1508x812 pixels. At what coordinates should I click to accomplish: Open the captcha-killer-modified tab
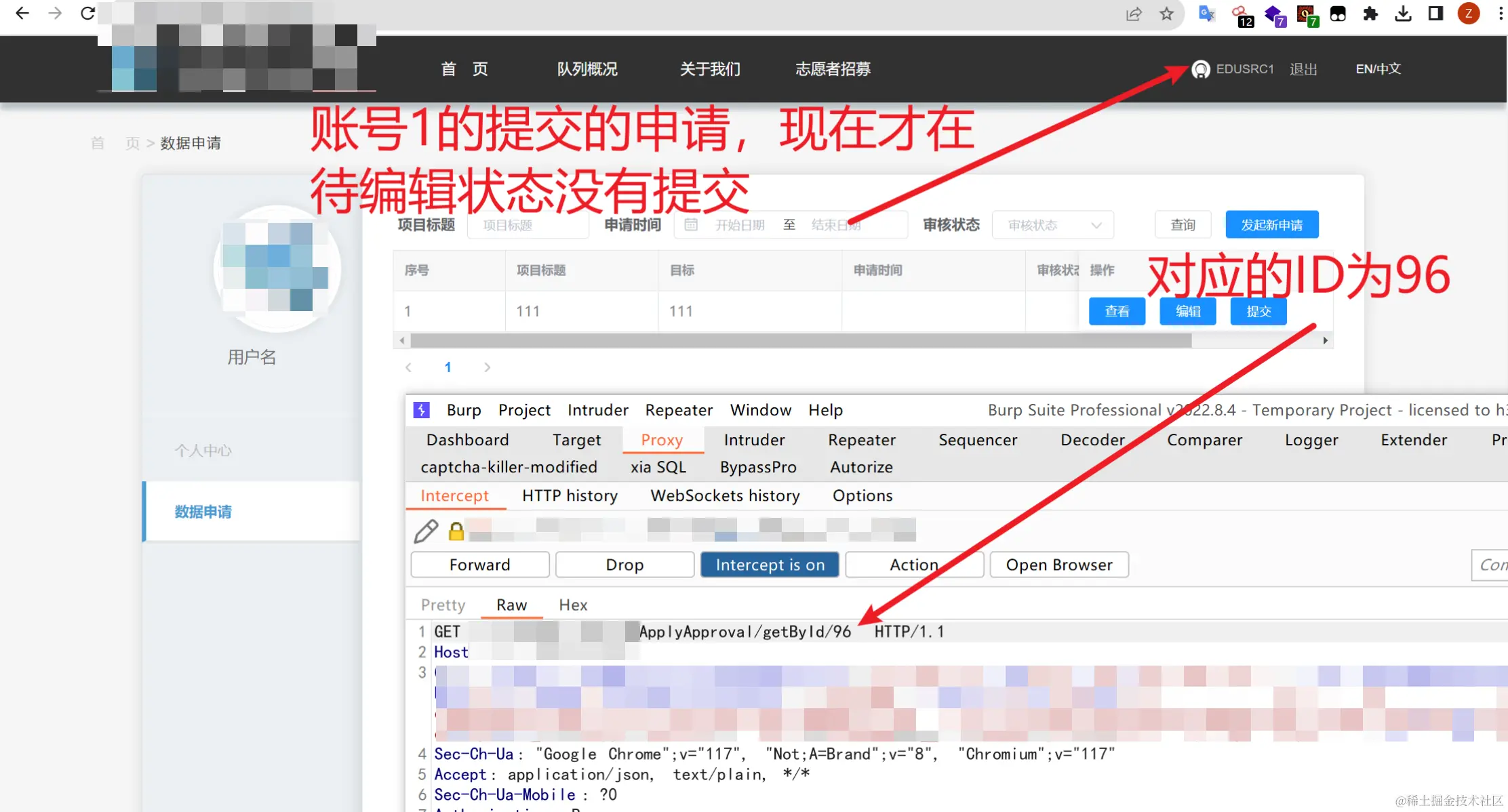click(x=509, y=467)
